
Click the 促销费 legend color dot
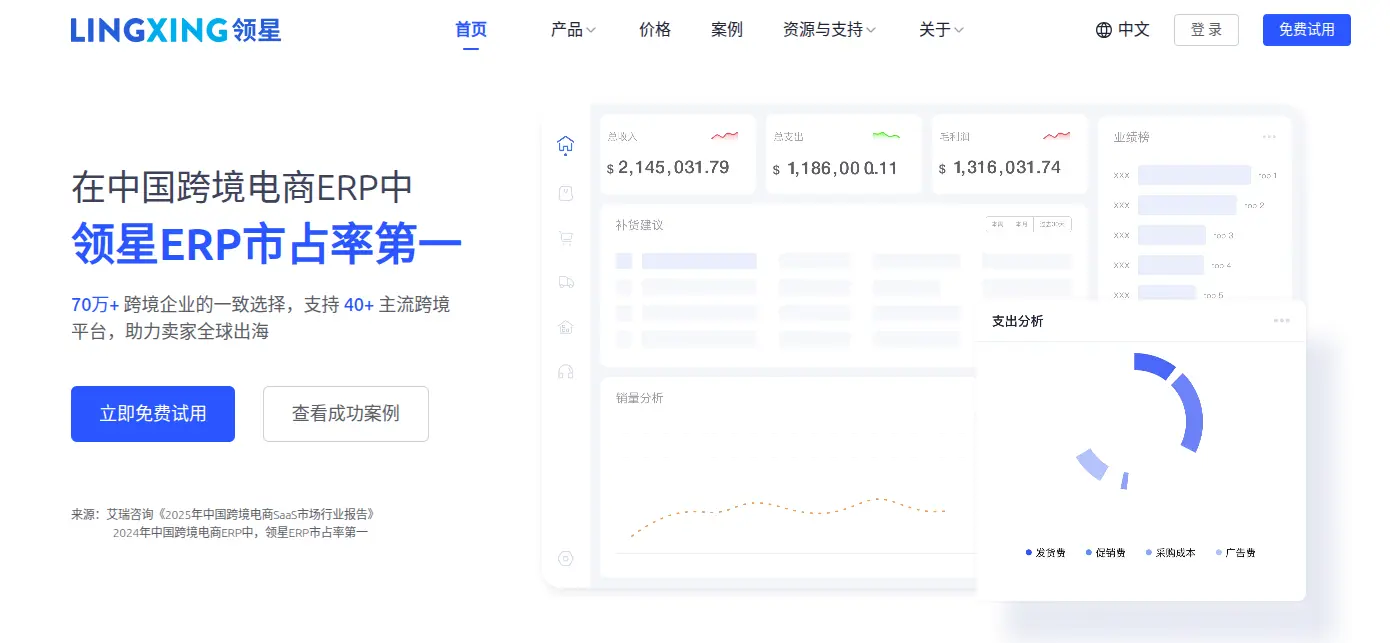coord(1089,553)
